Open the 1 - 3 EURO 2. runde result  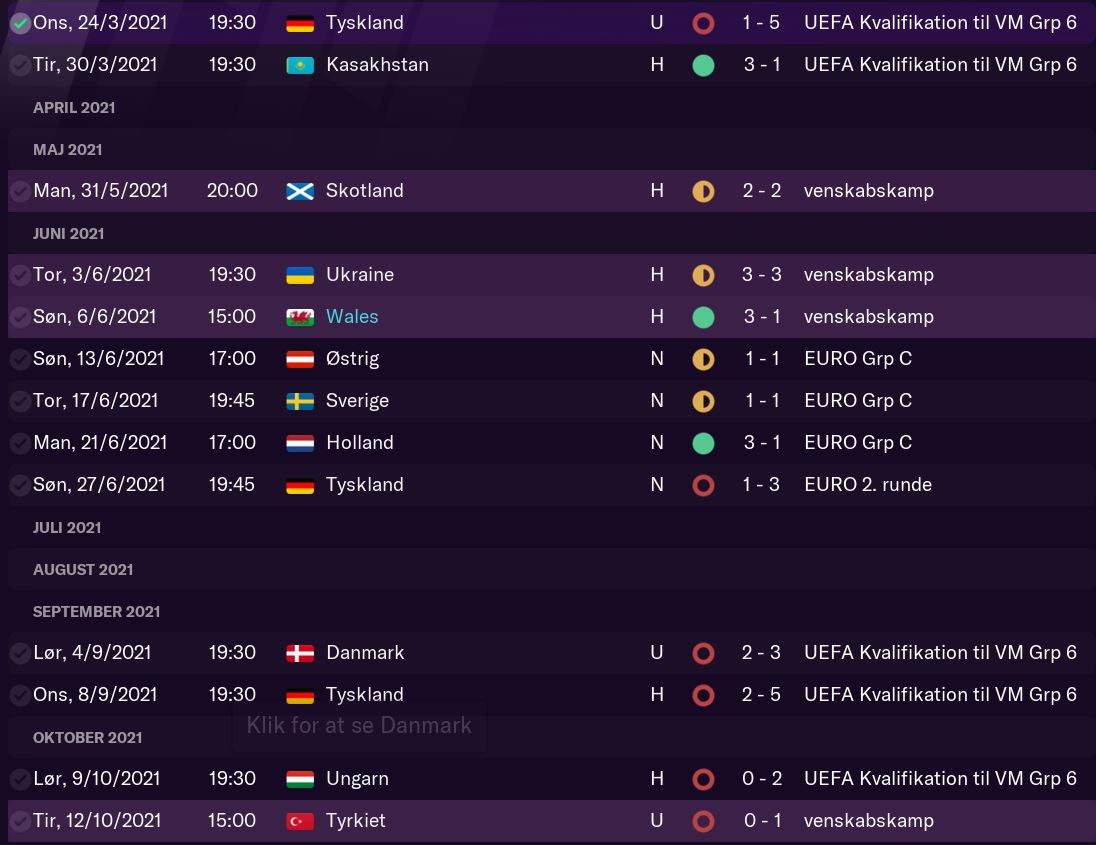coord(761,485)
